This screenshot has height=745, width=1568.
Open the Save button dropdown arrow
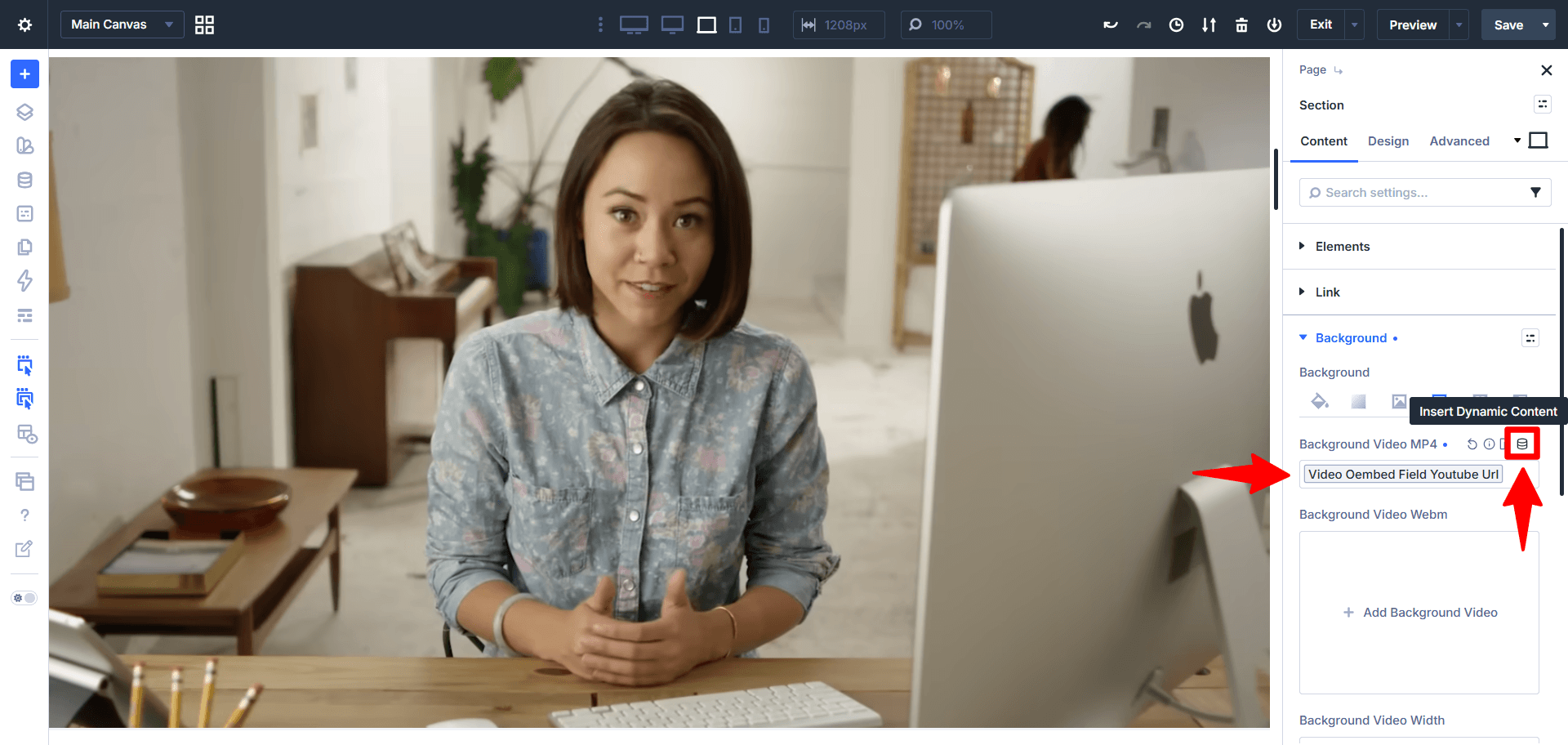1546,25
